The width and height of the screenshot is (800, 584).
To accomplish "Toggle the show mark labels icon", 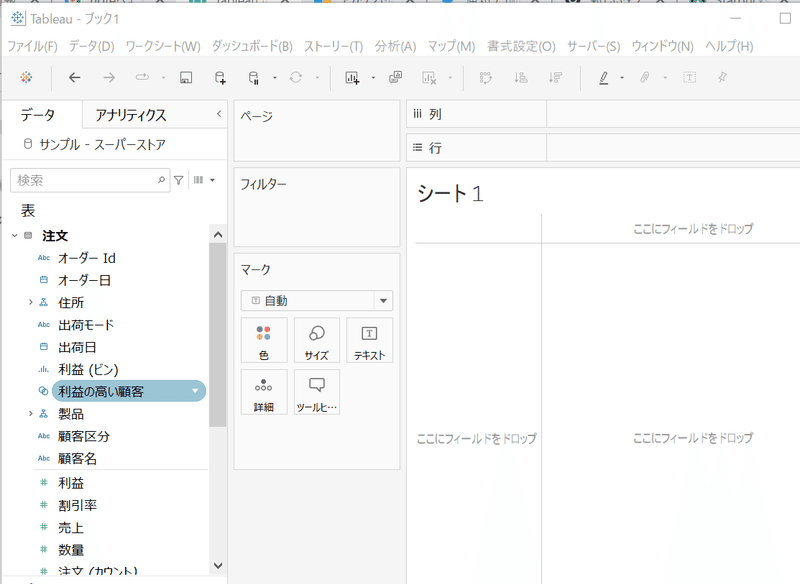I will tap(689, 78).
